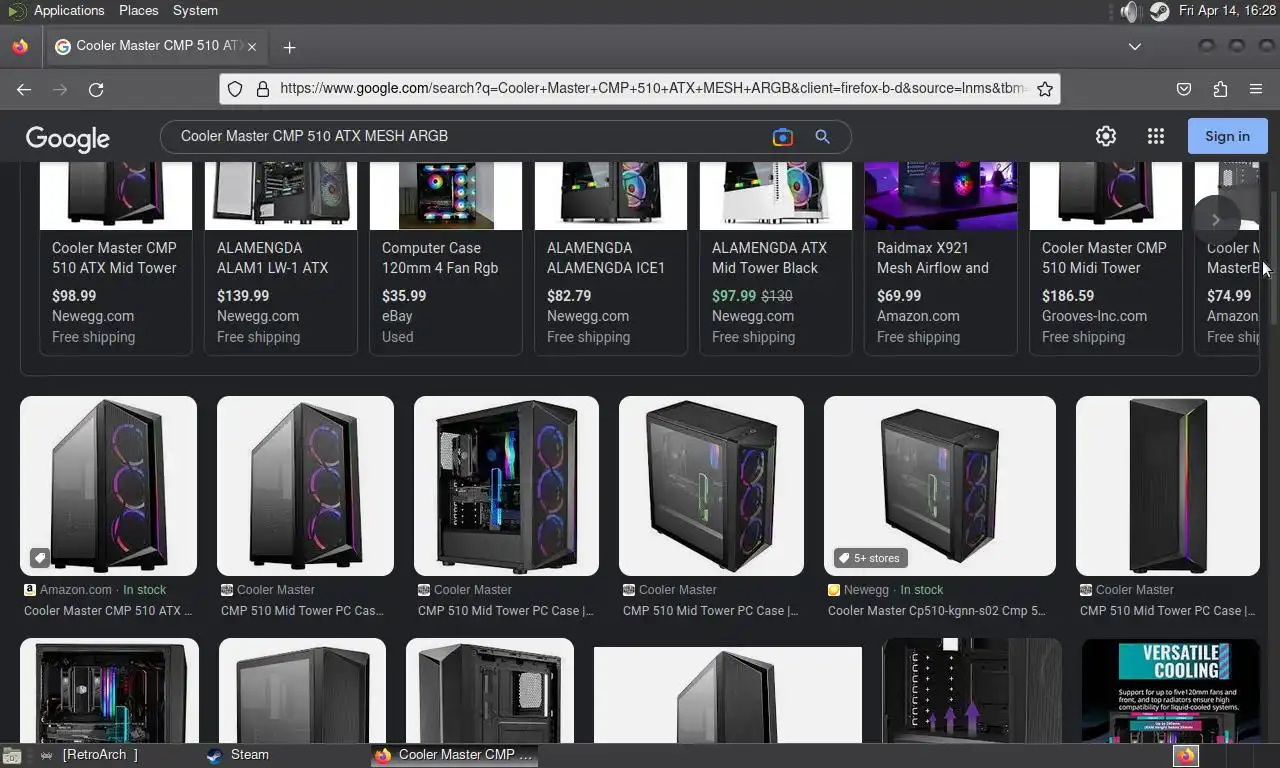Open Cooler Master CMP 510 ATX Mid Tower $98.99 listing
1280x768 pixels.
pos(115,258)
